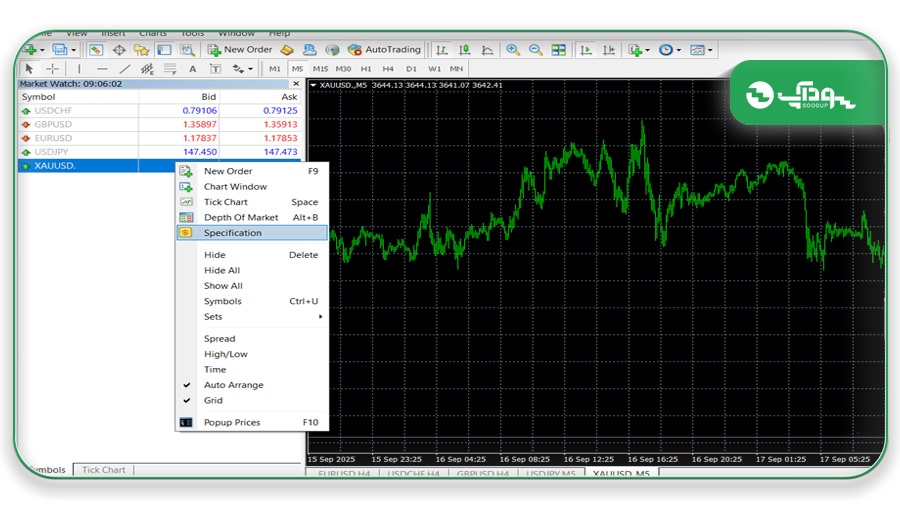Expand the New Chart dropdown arrow
The height and width of the screenshot is (508, 900).
coord(42,51)
